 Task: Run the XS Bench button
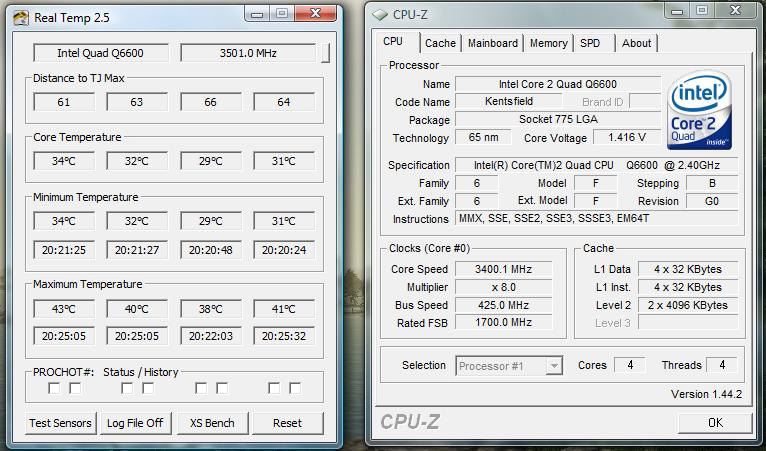point(213,423)
